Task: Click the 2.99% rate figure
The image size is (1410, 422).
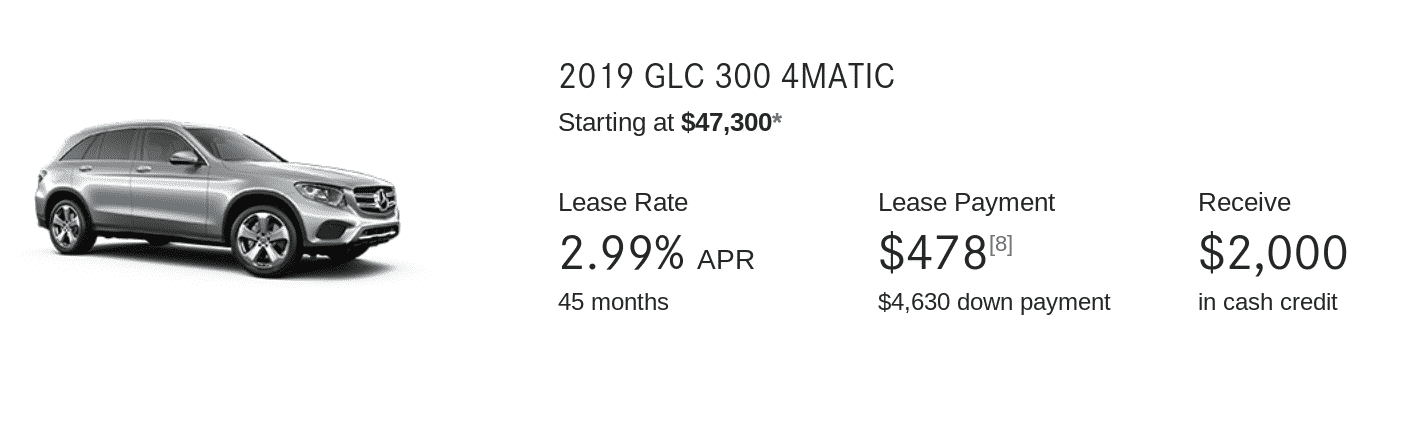Action: (x=621, y=253)
